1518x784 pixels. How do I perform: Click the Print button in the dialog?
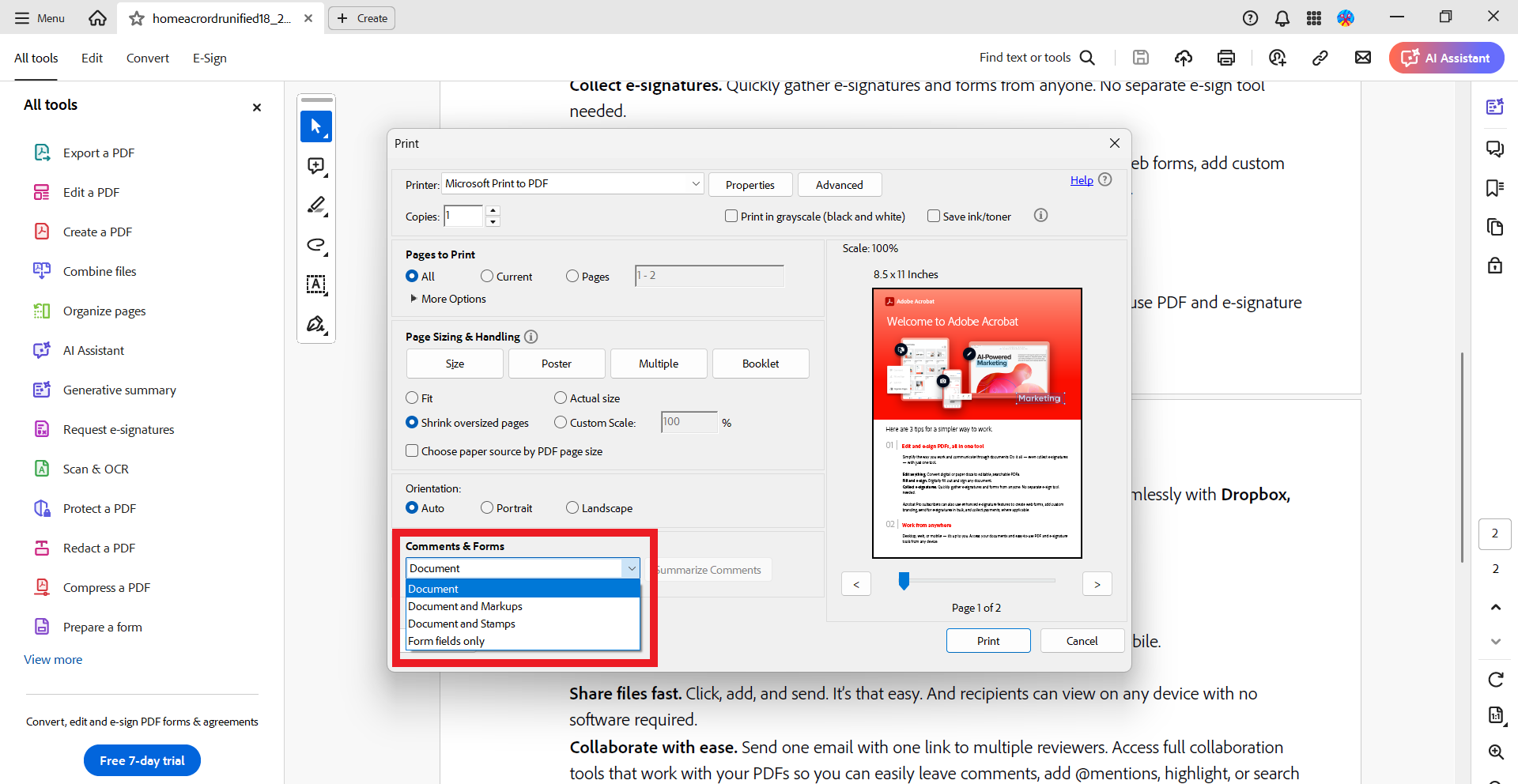tap(988, 641)
